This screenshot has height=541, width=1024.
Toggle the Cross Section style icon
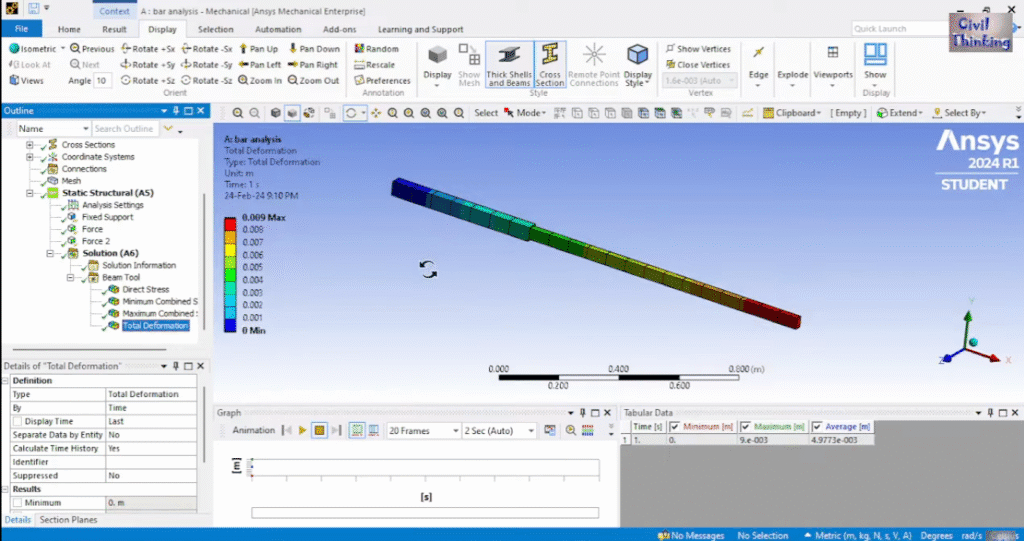(550, 64)
